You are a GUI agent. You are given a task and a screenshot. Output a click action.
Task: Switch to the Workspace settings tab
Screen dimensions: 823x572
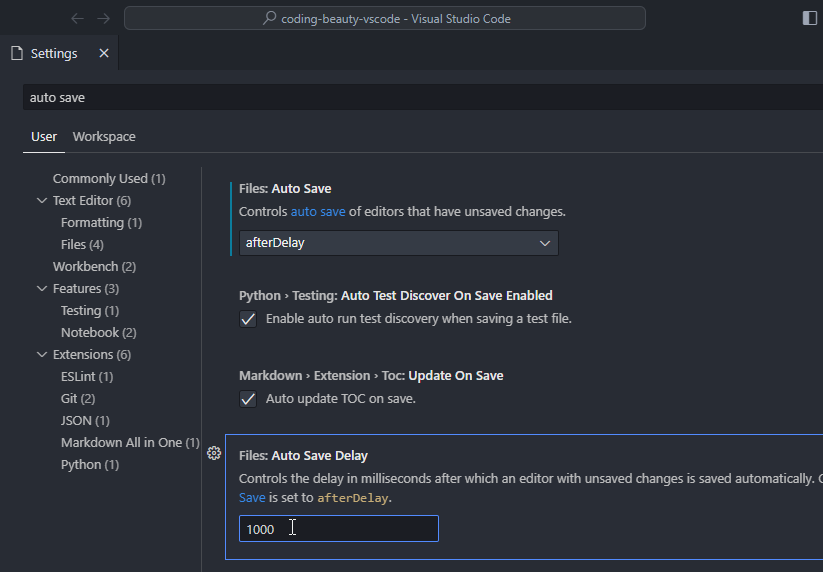click(104, 136)
